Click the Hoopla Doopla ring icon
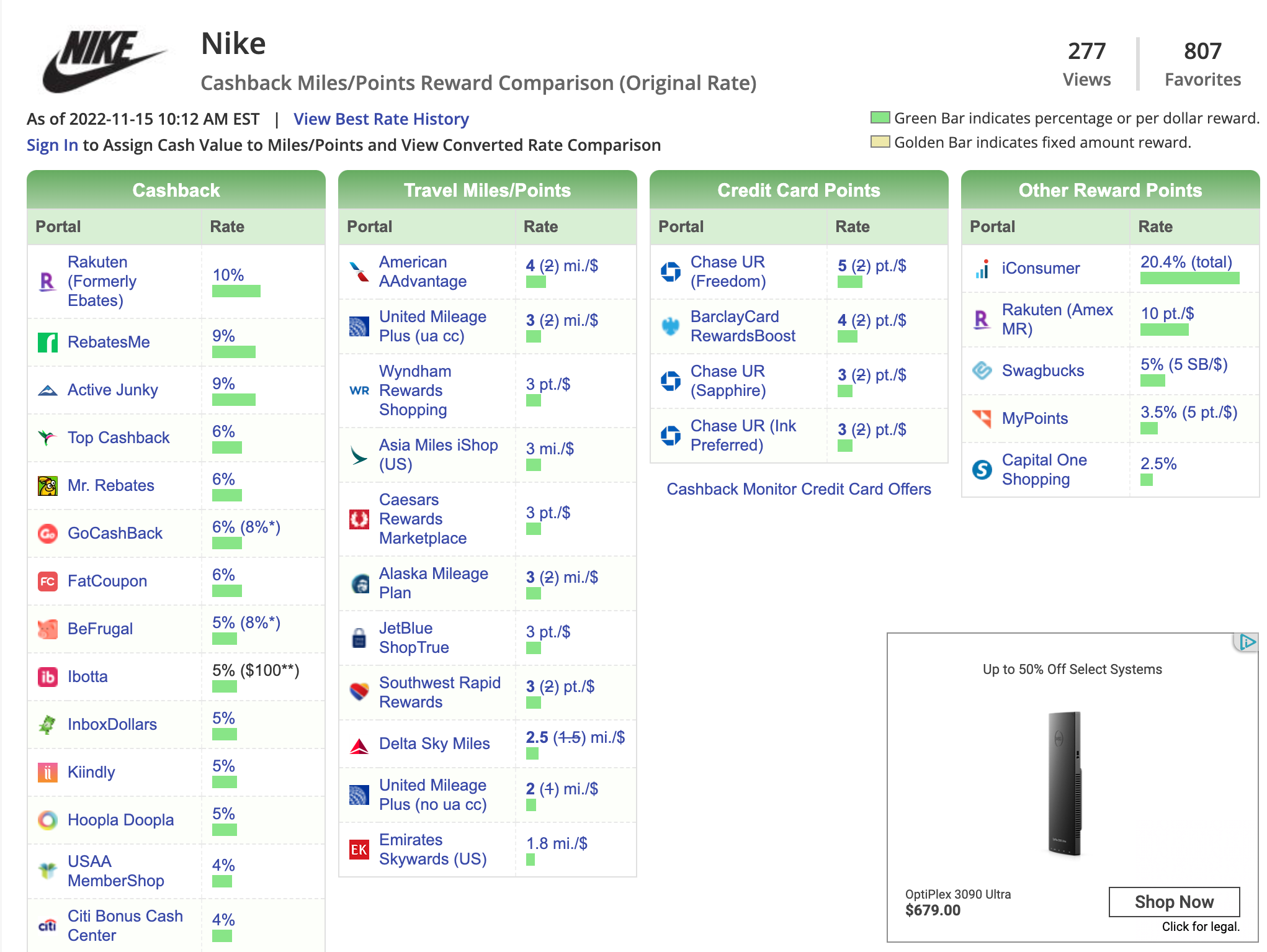 tap(47, 820)
